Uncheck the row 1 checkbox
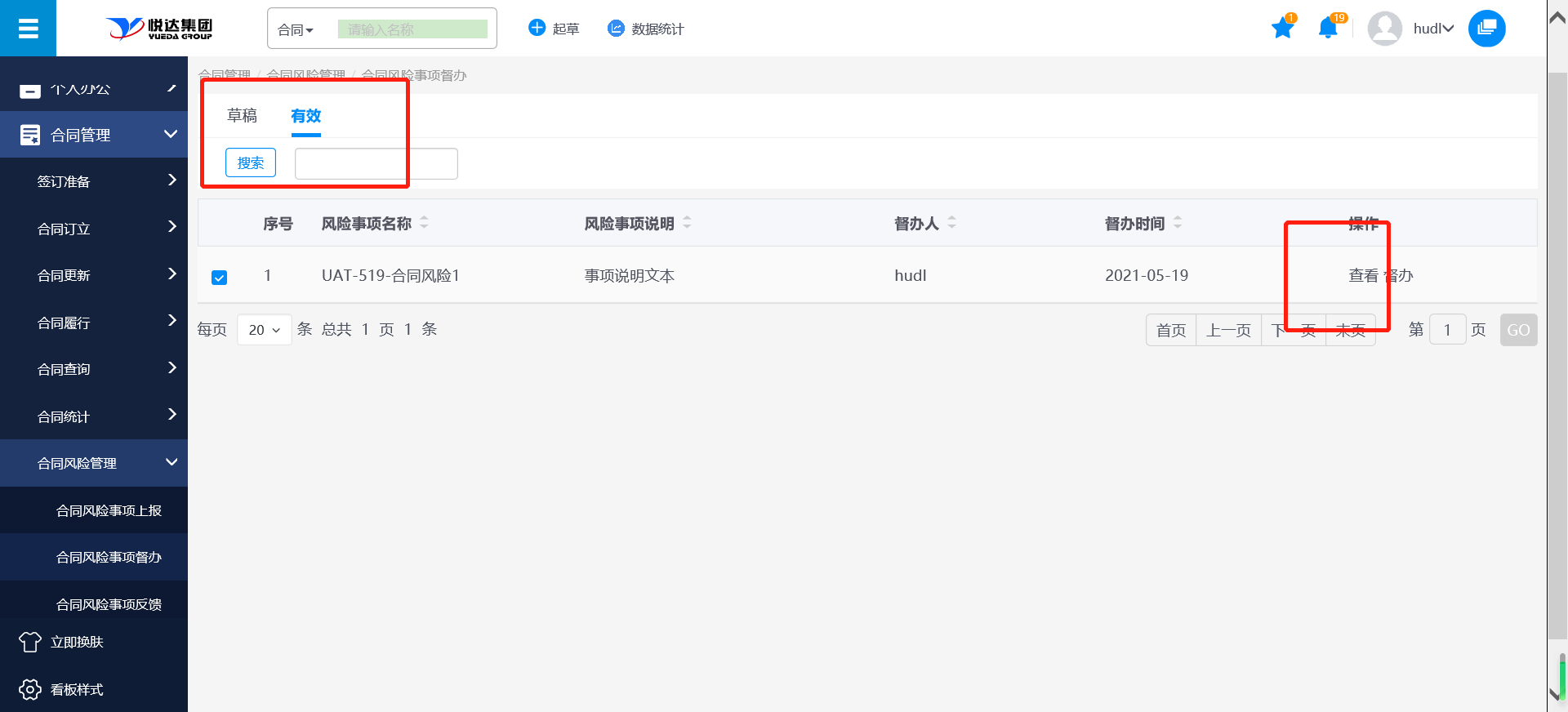This screenshot has height=712, width=1568. pos(219,278)
